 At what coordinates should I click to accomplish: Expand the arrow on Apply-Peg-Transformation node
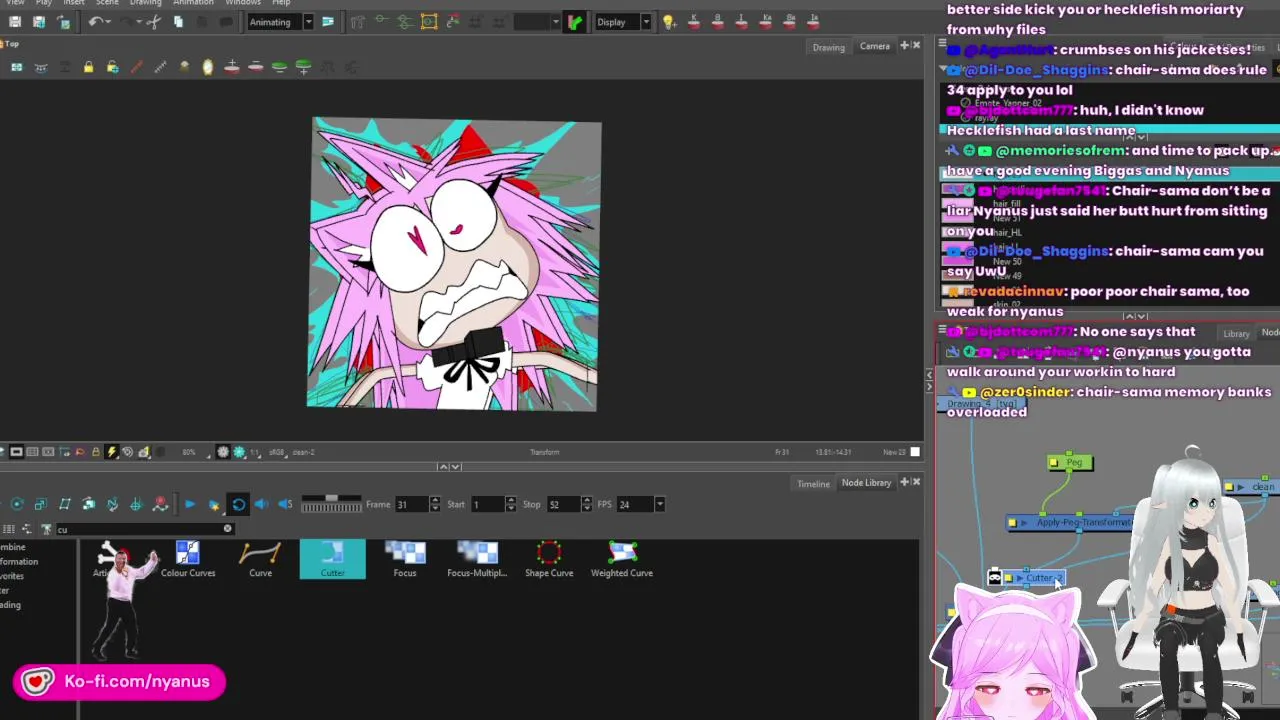(1025, 522)
